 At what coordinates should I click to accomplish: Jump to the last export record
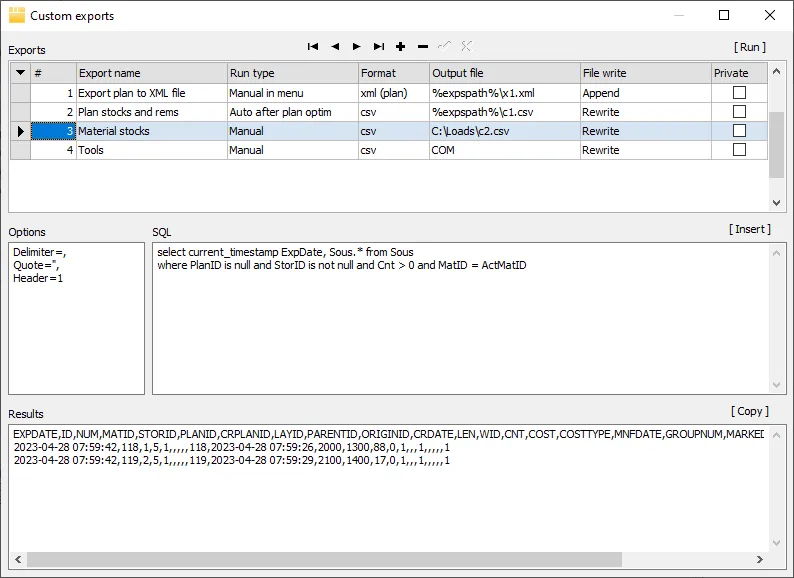tap(379, 46)
